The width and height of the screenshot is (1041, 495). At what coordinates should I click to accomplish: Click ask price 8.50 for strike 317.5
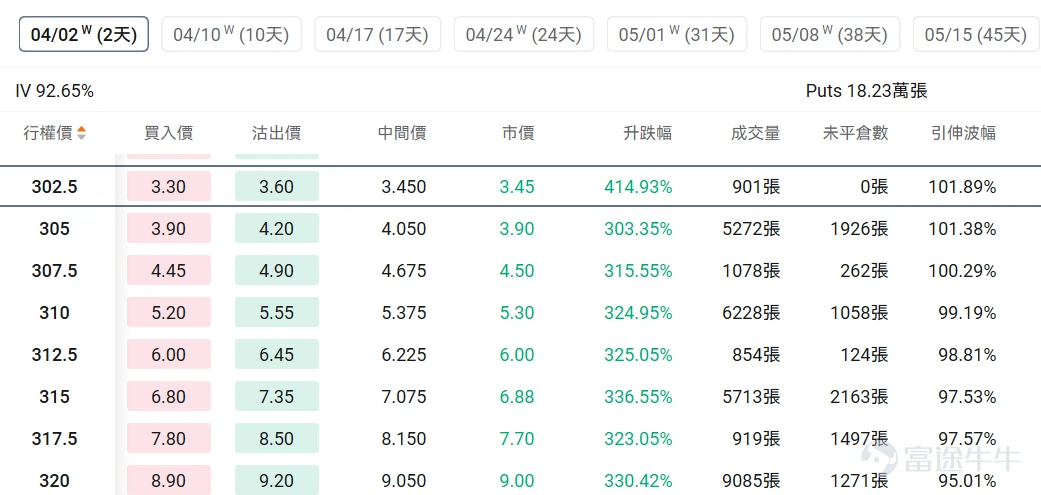pos(277,439)
